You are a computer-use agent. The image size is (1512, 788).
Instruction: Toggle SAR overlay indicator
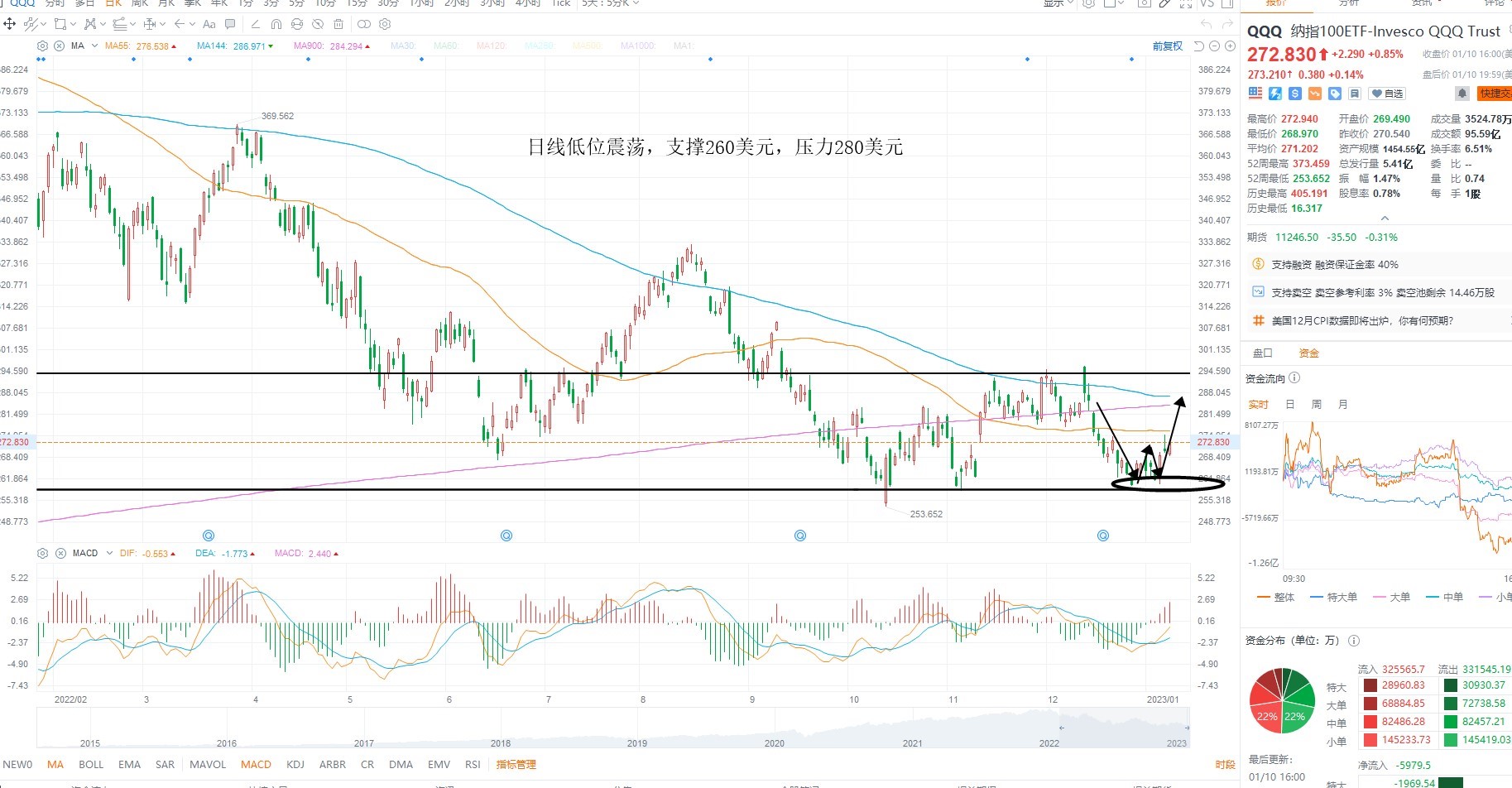[x=166, y=764]
